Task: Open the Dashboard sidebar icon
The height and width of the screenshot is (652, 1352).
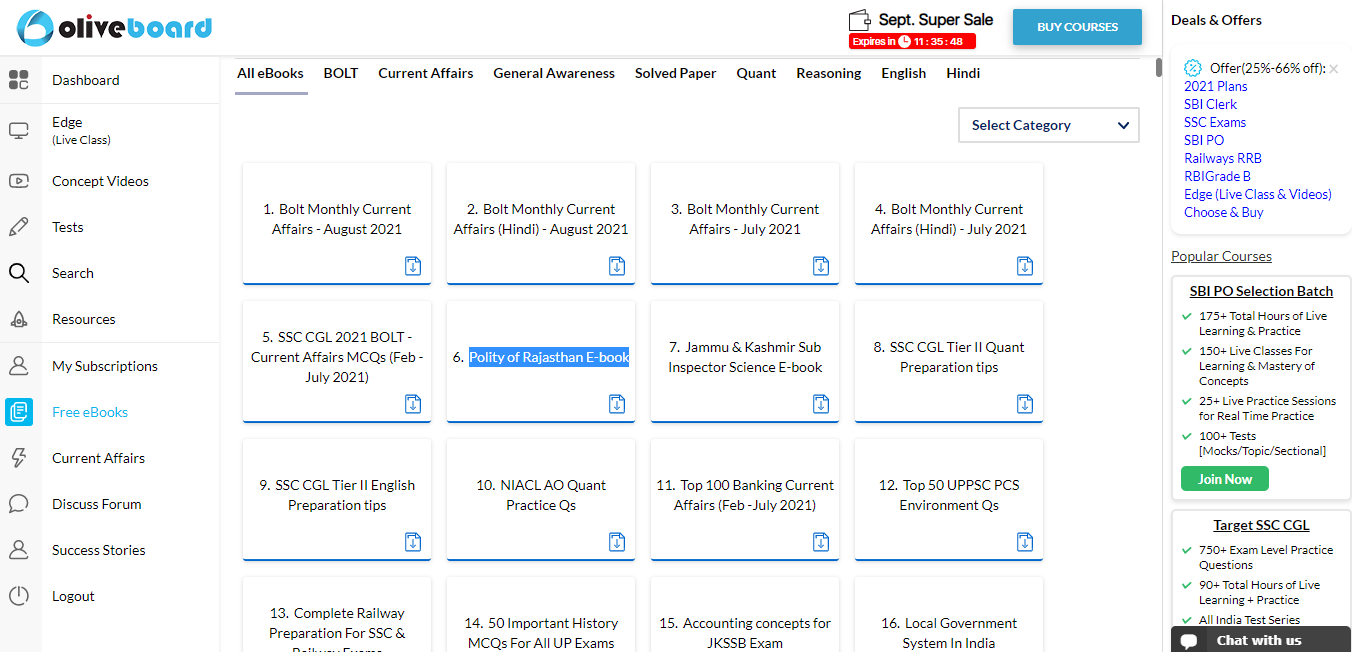Action: [19, 80]
